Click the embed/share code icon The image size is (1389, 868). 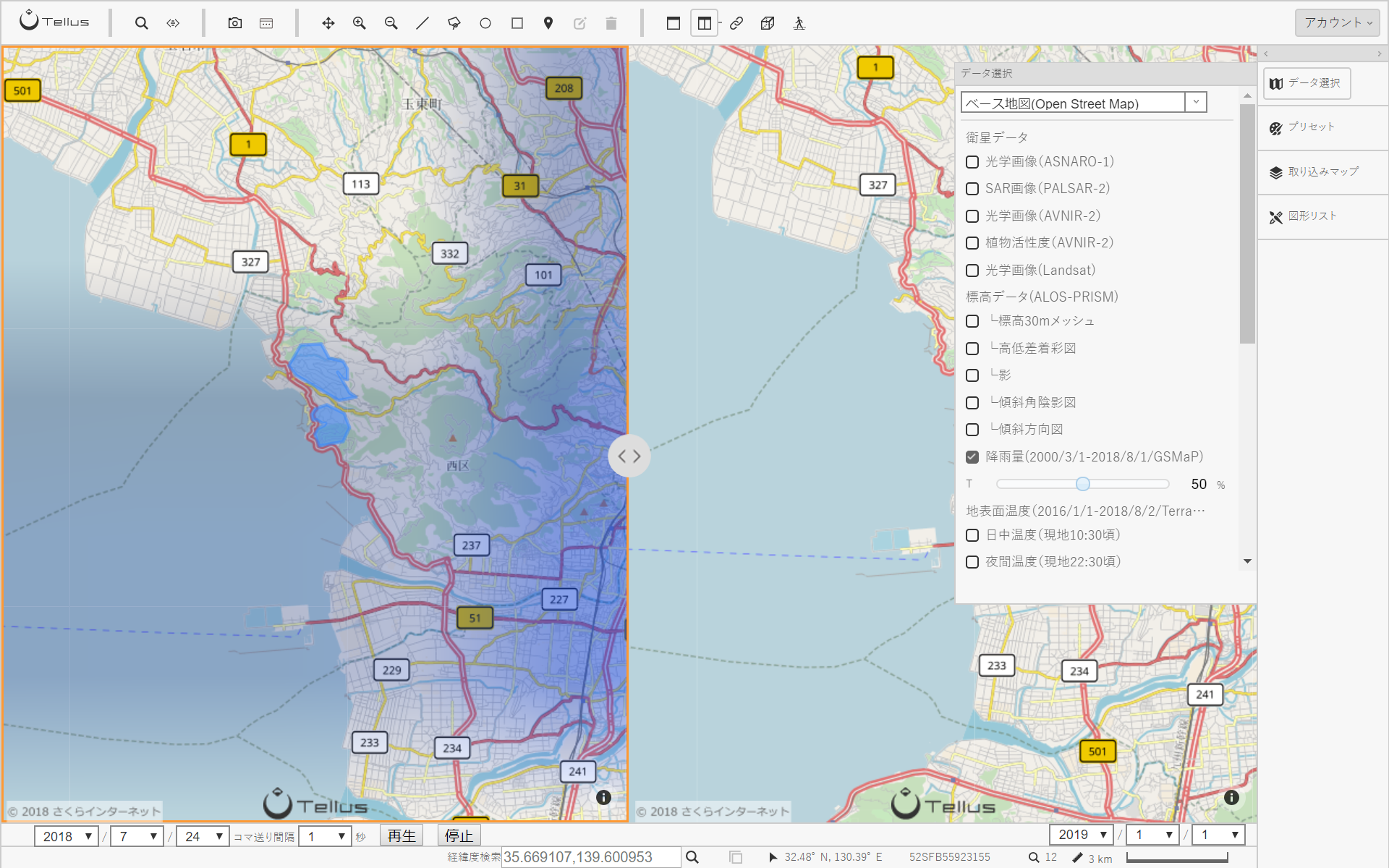pyautogui.click(x=173, y=23)
